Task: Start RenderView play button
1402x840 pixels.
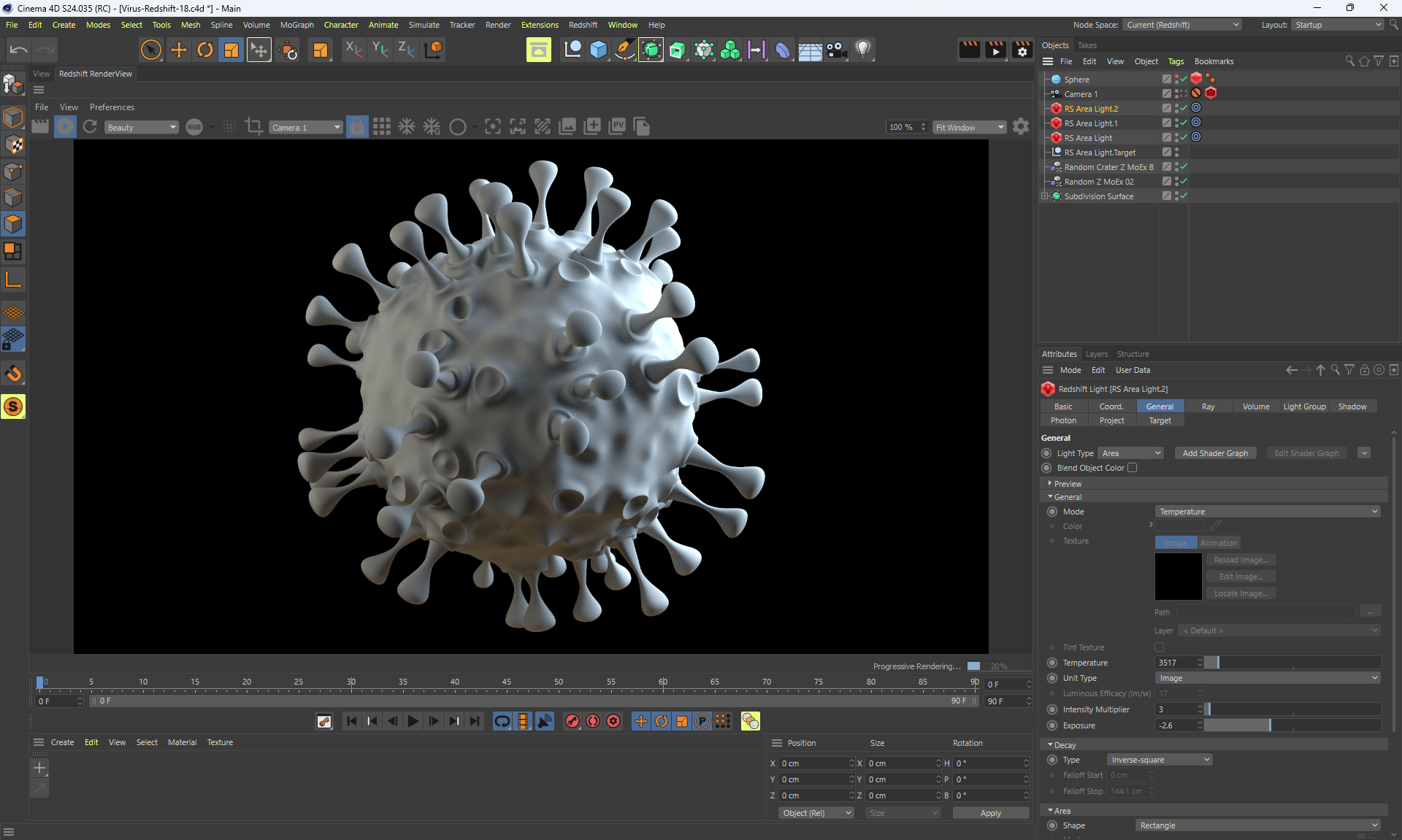Action: [x=65, y=127]
